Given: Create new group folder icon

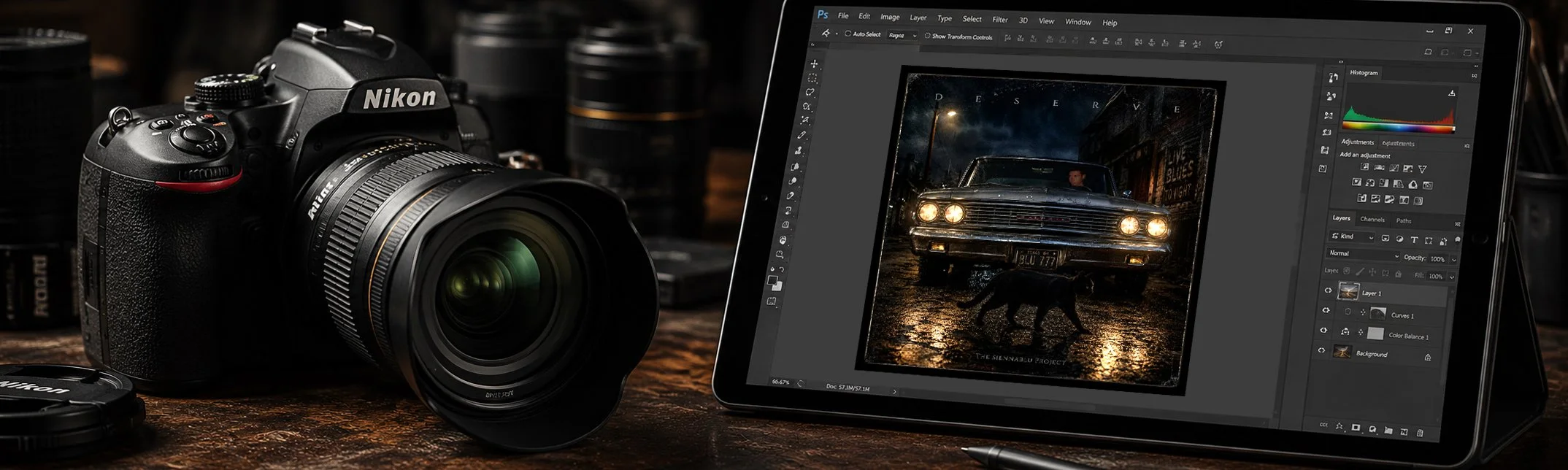Looking at the screenshot, I should pos(1388,431).
